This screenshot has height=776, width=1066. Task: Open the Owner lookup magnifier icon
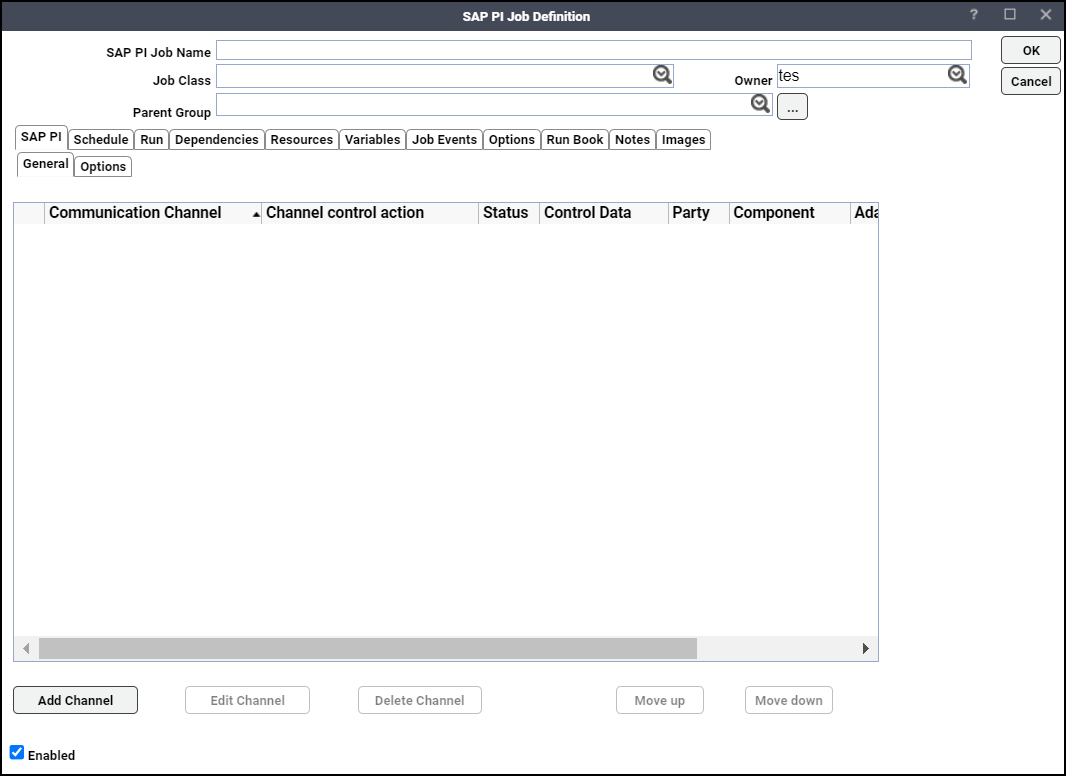click(957, 75)
